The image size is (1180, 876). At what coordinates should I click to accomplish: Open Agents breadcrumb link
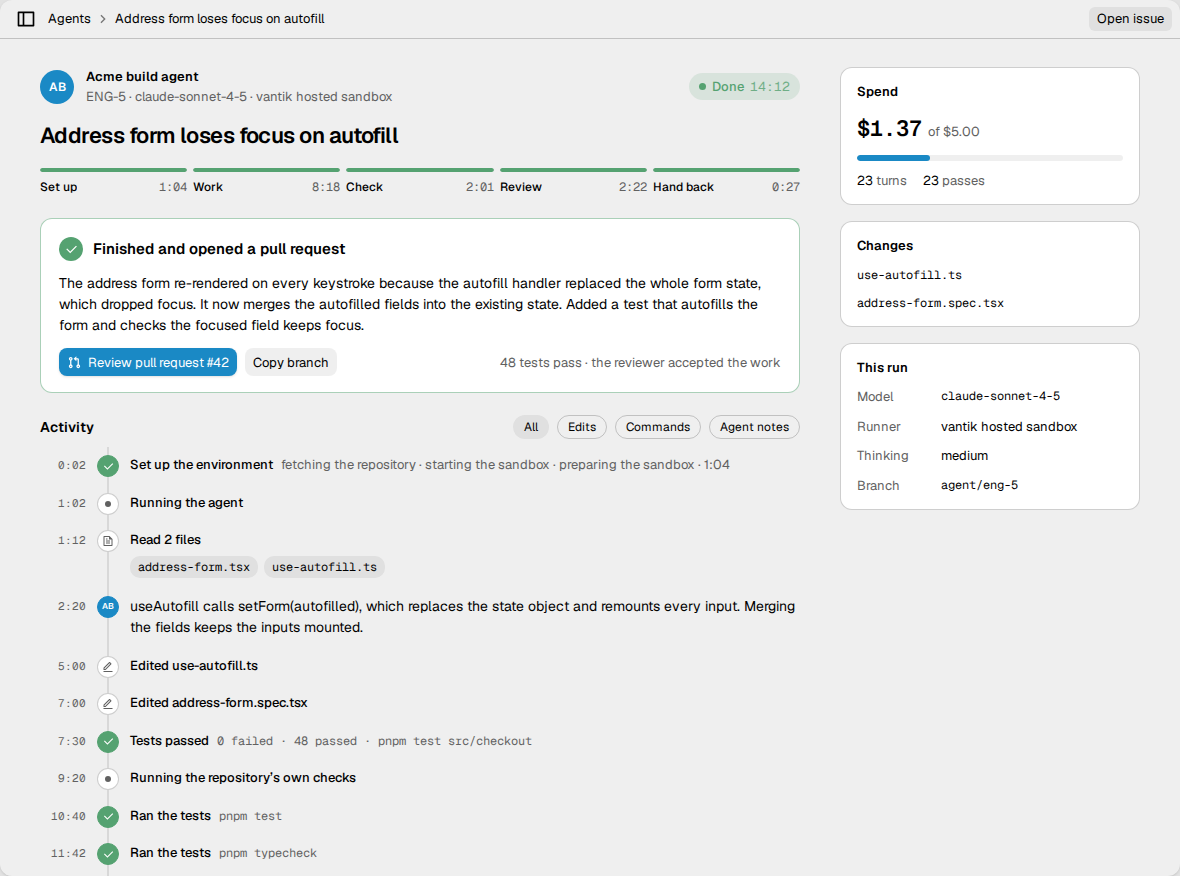69,19
